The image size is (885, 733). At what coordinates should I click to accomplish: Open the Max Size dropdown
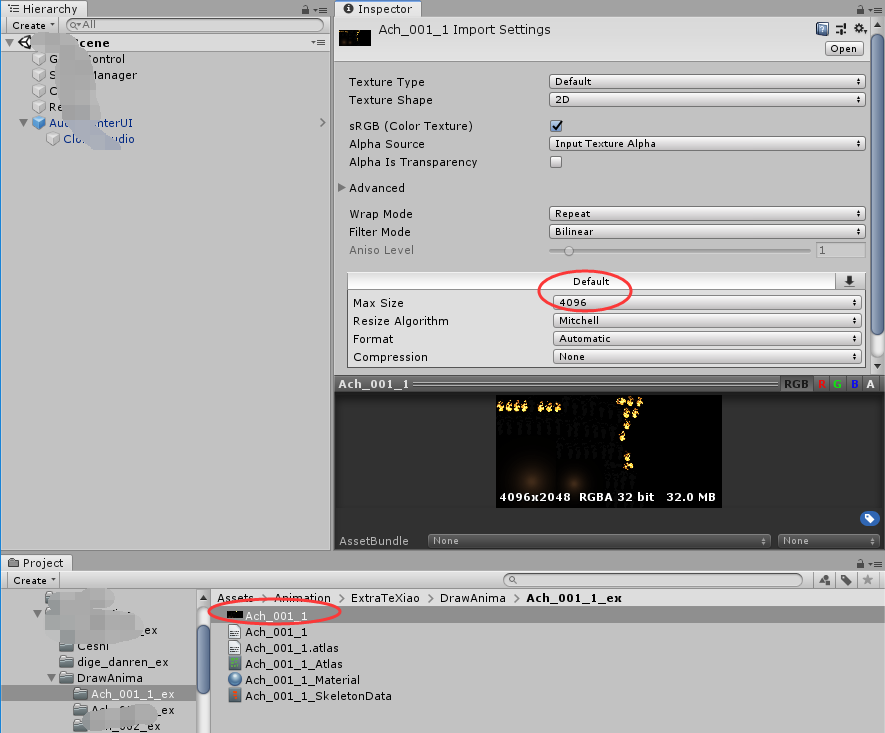coord(707,302)
